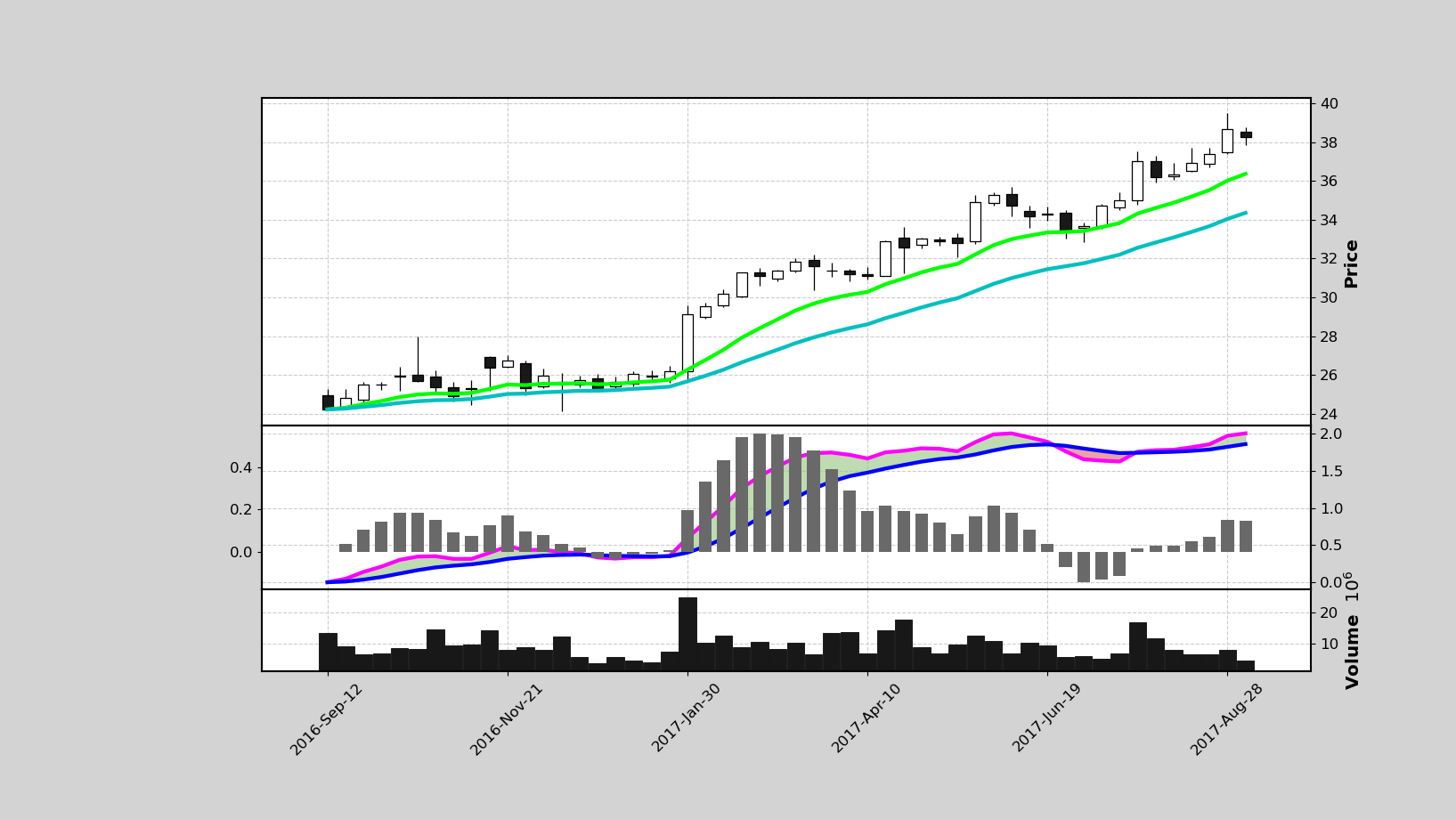Click the 2017-Apr-10 date label

tap(867, 719)
